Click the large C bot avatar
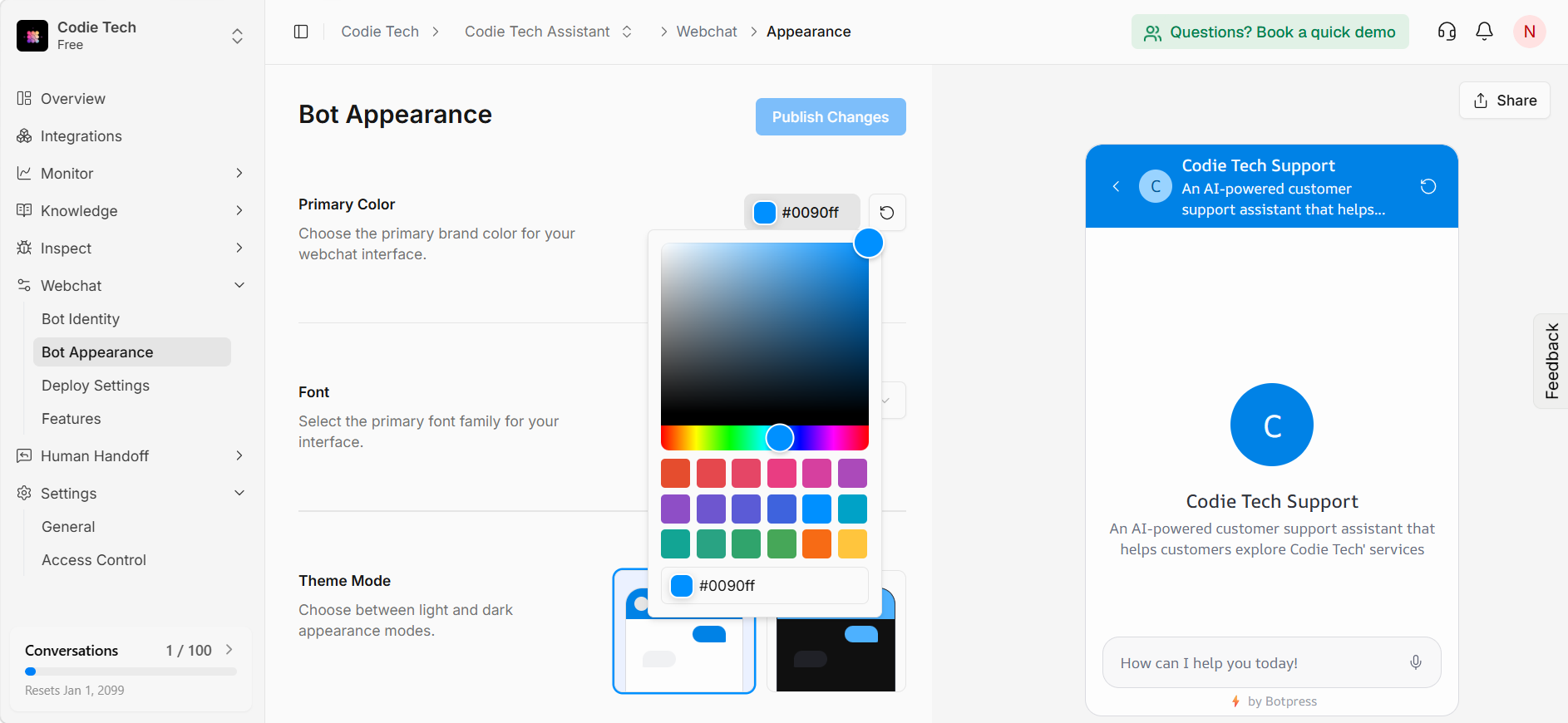This screenshot has width=1568, height=723. click(1272, 425)
